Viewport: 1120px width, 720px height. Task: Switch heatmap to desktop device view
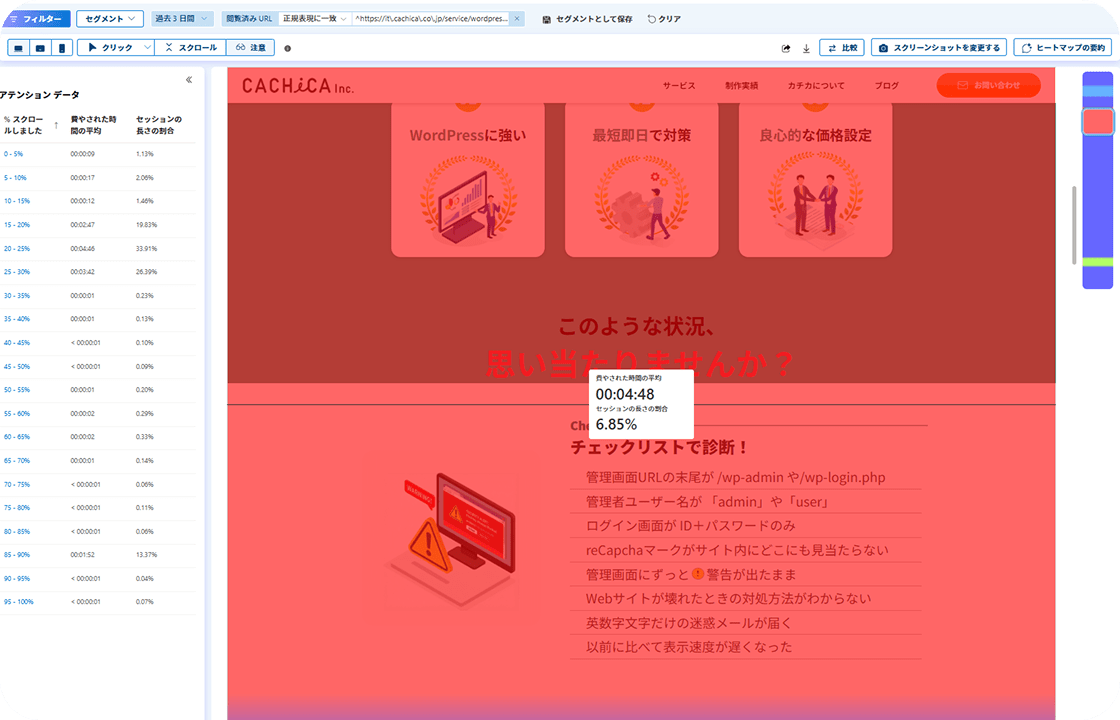click(18, 47)
